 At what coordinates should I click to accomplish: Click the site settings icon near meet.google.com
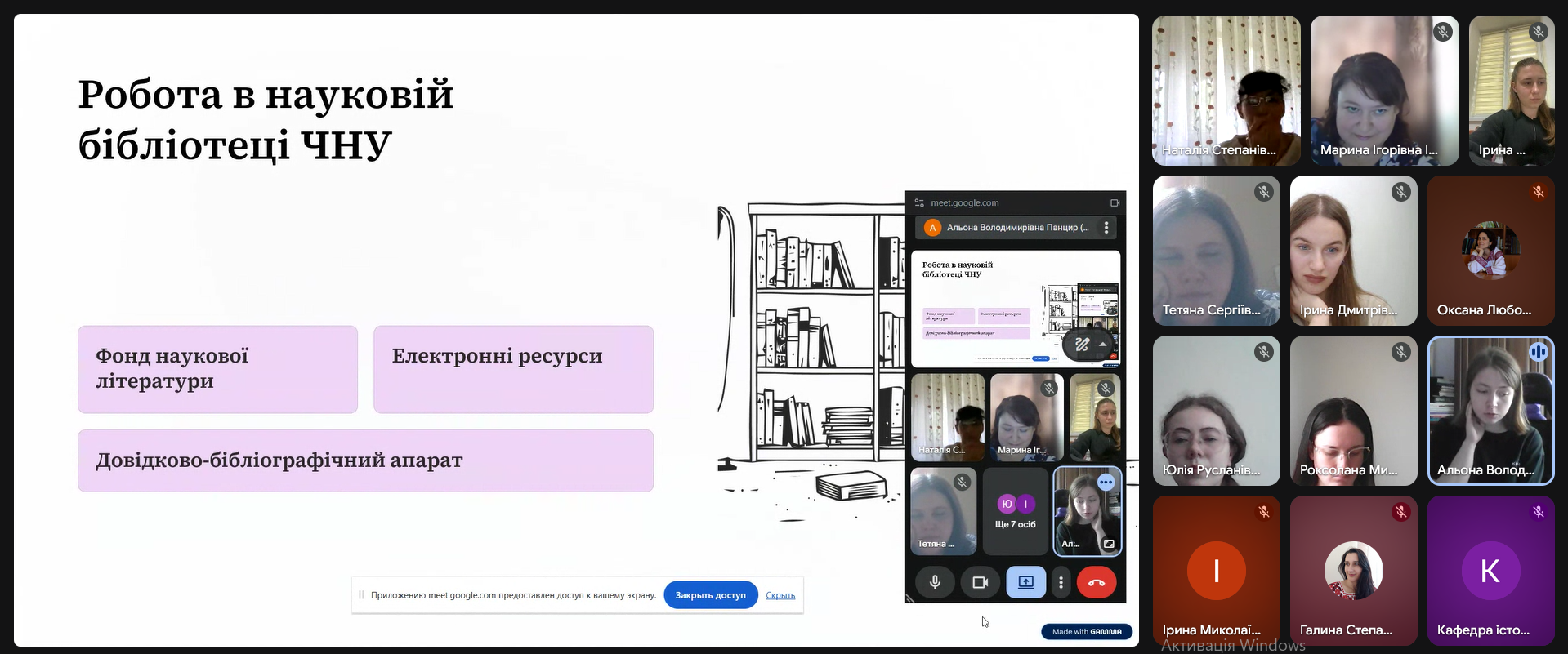919,202
